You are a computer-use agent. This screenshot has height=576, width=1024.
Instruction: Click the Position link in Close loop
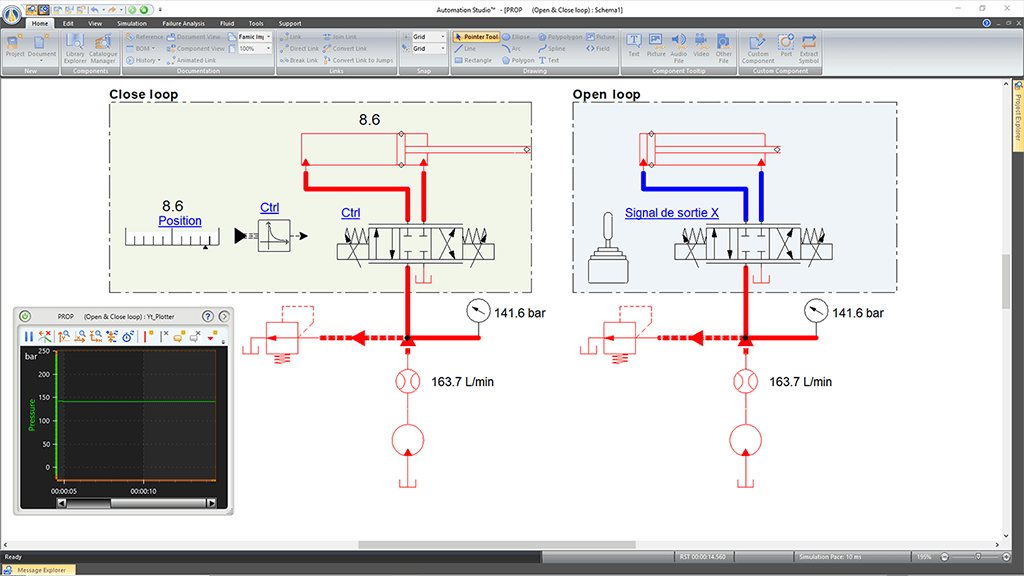180,221
